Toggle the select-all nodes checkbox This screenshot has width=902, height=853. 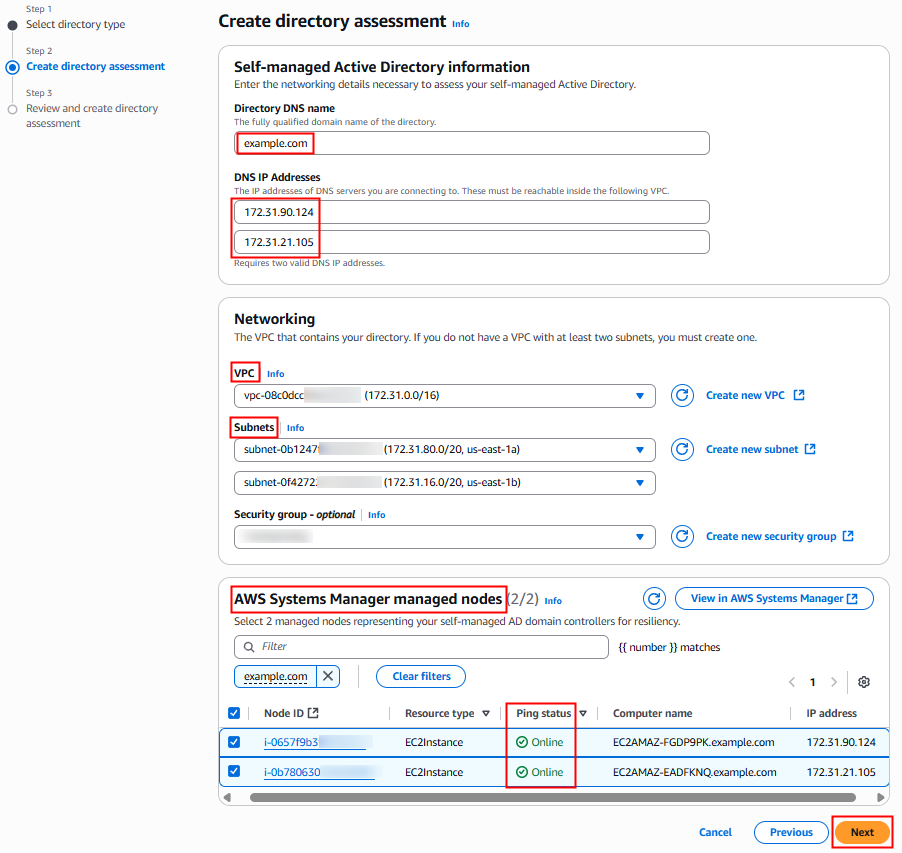pyautogui.click(x=234, y=713)
